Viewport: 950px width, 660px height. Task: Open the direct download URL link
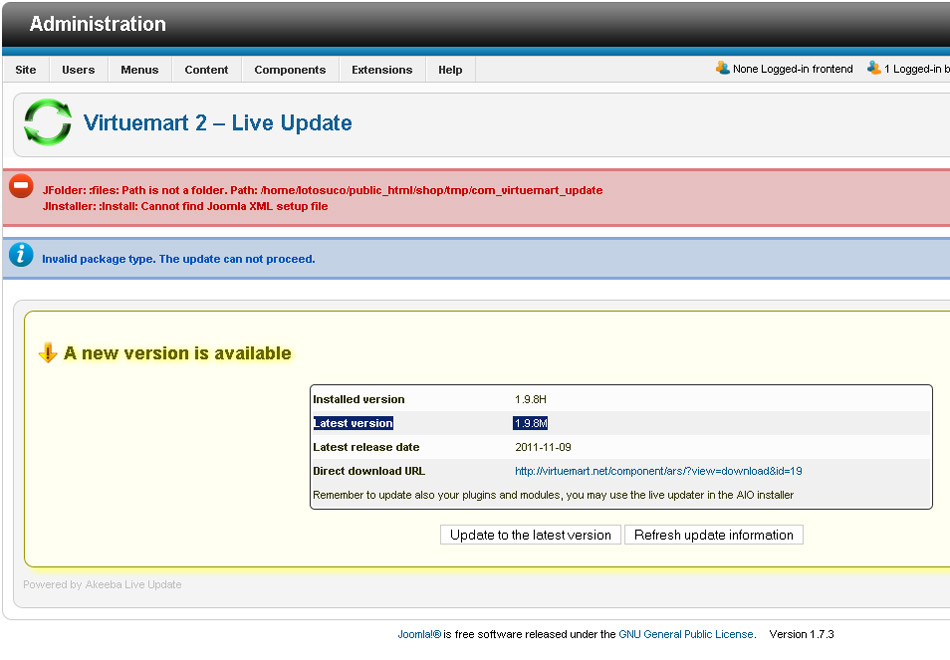click(x=659, y=471)
